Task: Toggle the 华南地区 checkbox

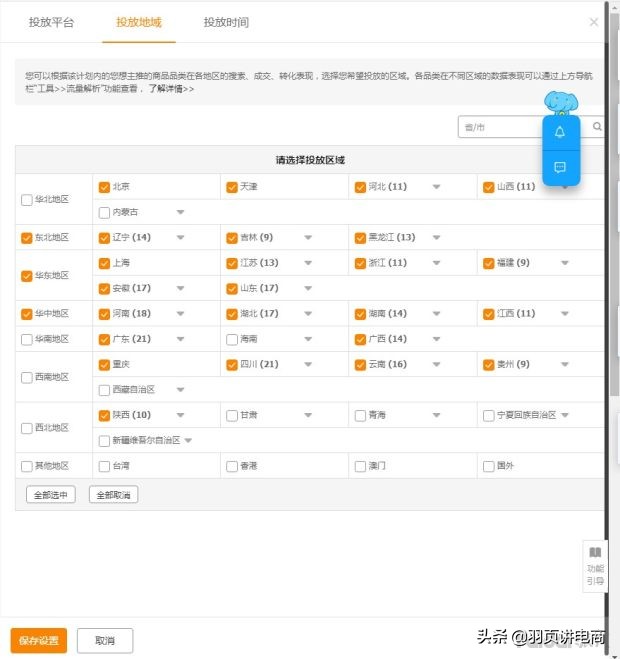Action: point(26,339)
